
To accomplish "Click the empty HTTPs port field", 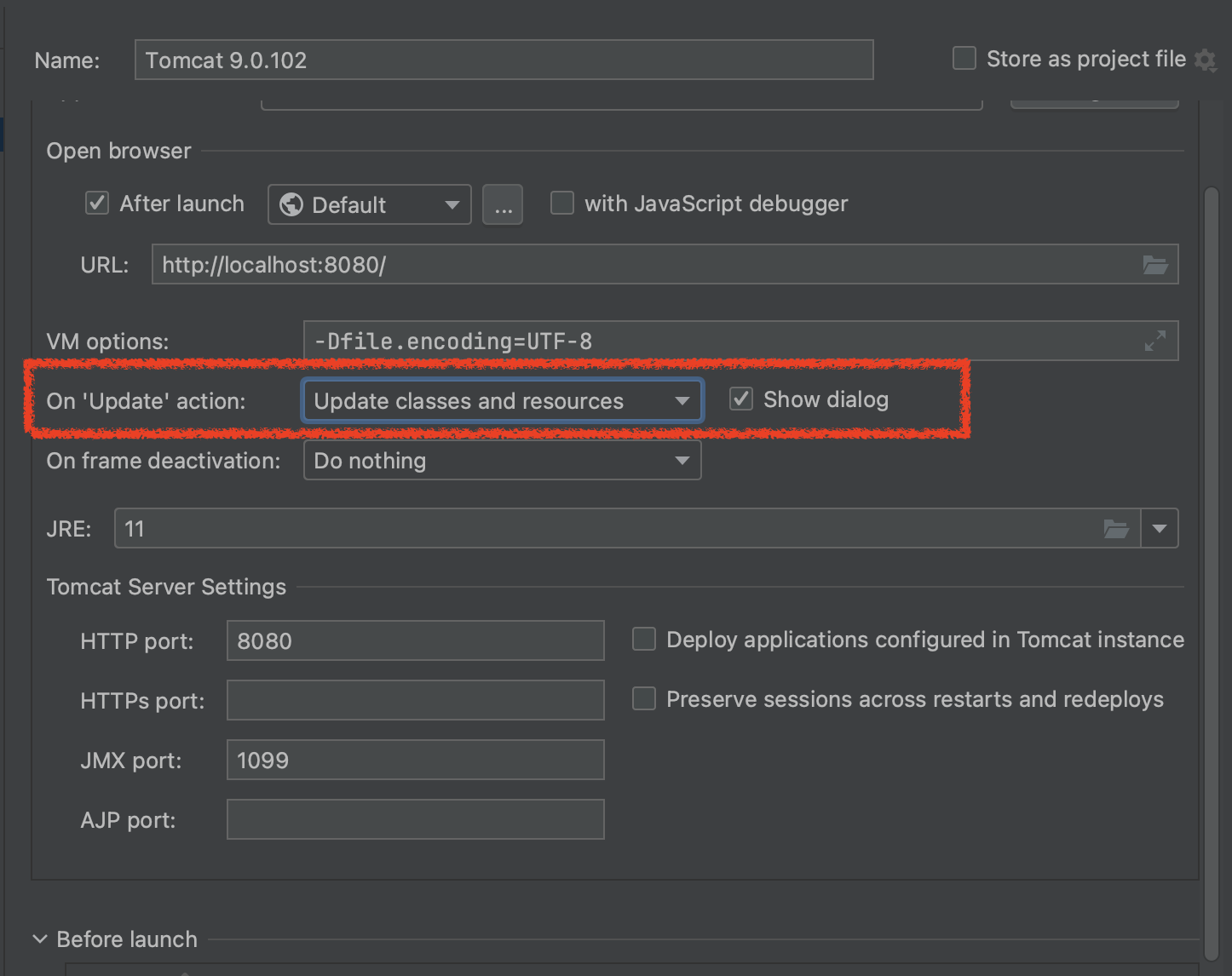I will 416,700.
